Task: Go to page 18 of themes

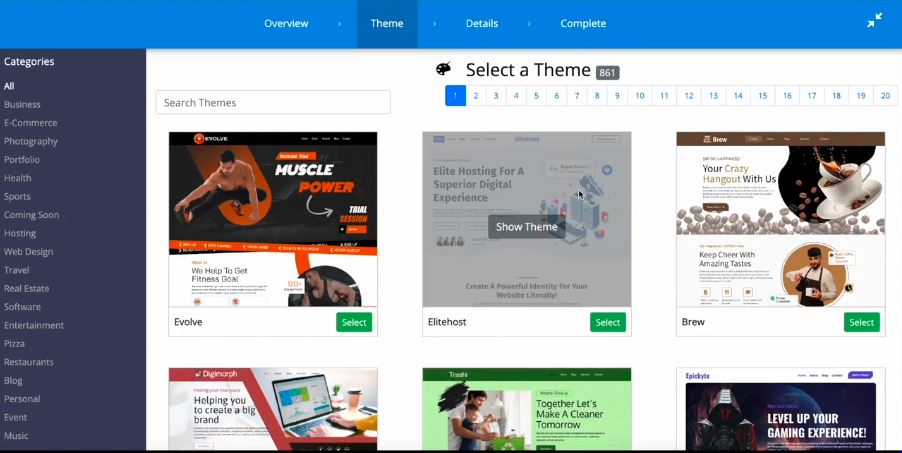Action: coord(836,96)
